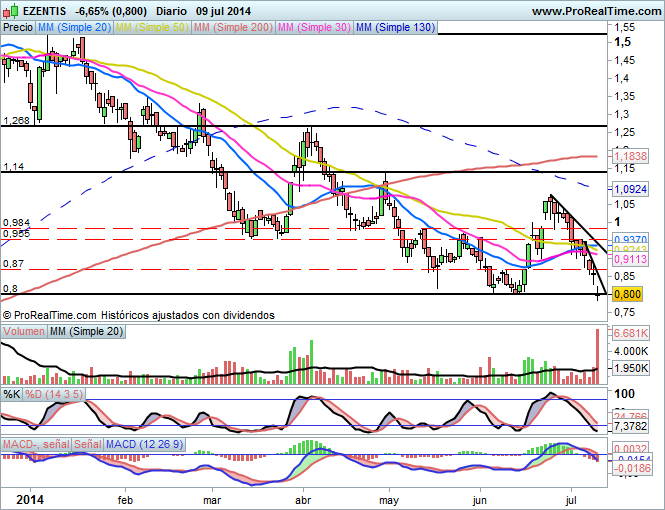Select the MM (Simple 50) label
665x510 pixels.
point(151,28)
